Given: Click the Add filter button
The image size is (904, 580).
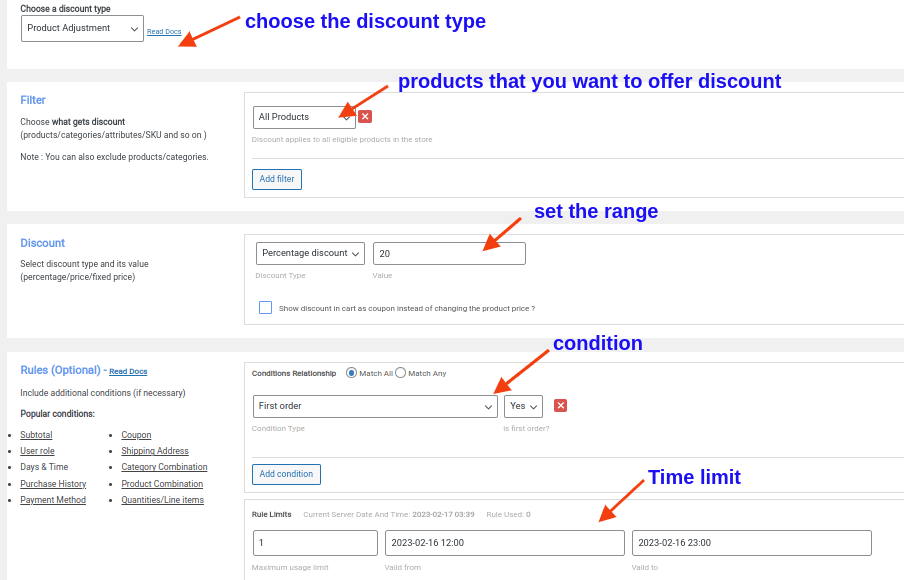Looking at the screenshot, I should click(x=276, y=179).
